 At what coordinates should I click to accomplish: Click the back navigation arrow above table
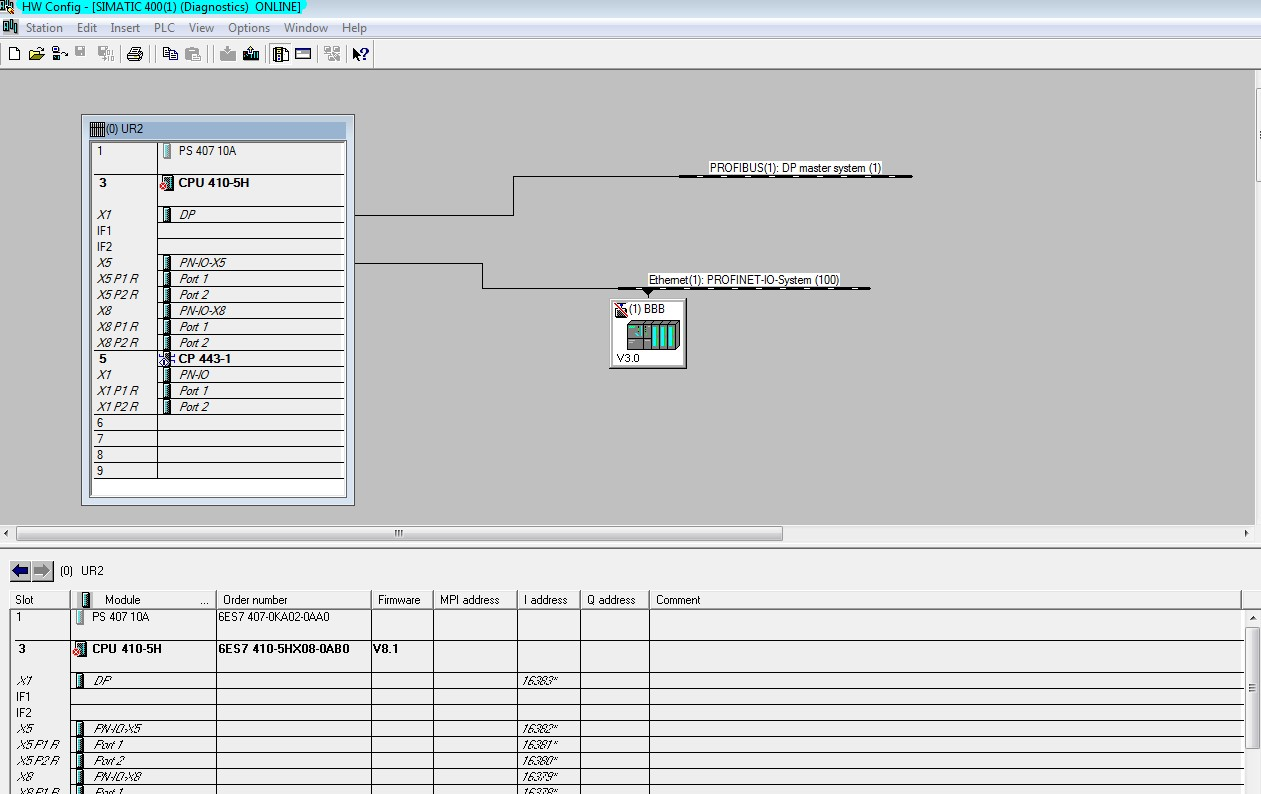tap(20, 571)
